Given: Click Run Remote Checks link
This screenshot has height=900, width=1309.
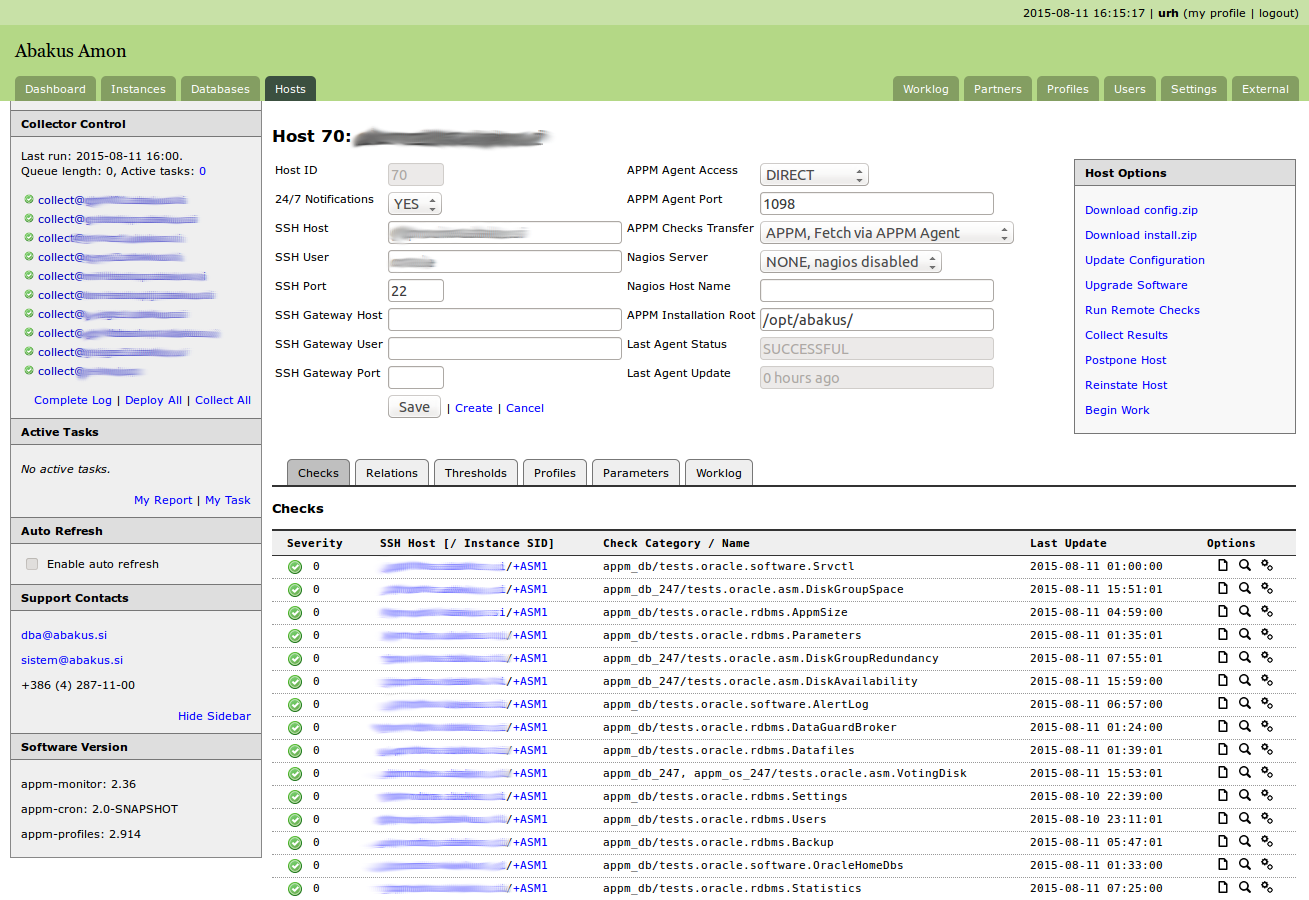Looking at the screenshot, I should point(1142,310).
